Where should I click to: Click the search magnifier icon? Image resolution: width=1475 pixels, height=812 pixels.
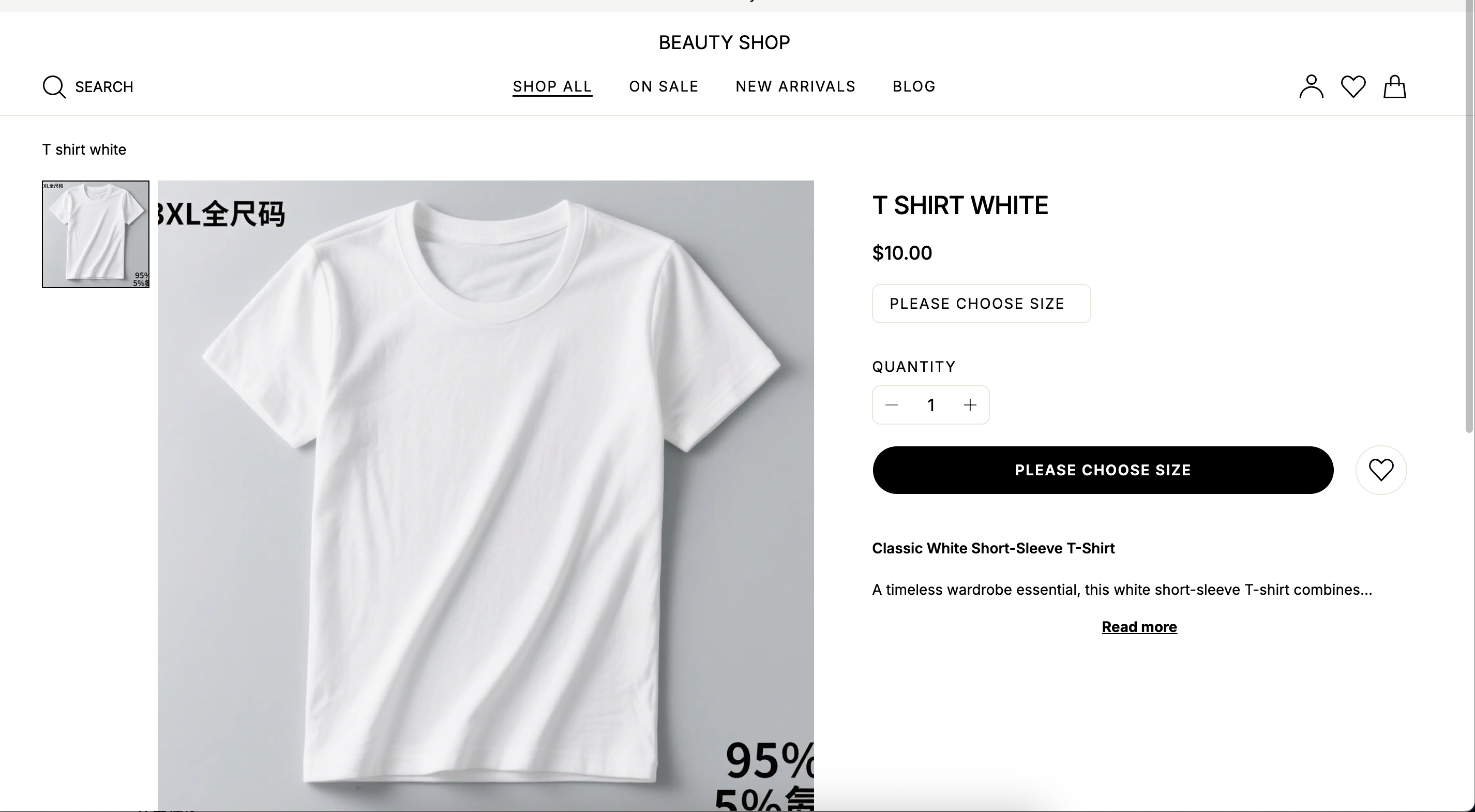[54, 87]
